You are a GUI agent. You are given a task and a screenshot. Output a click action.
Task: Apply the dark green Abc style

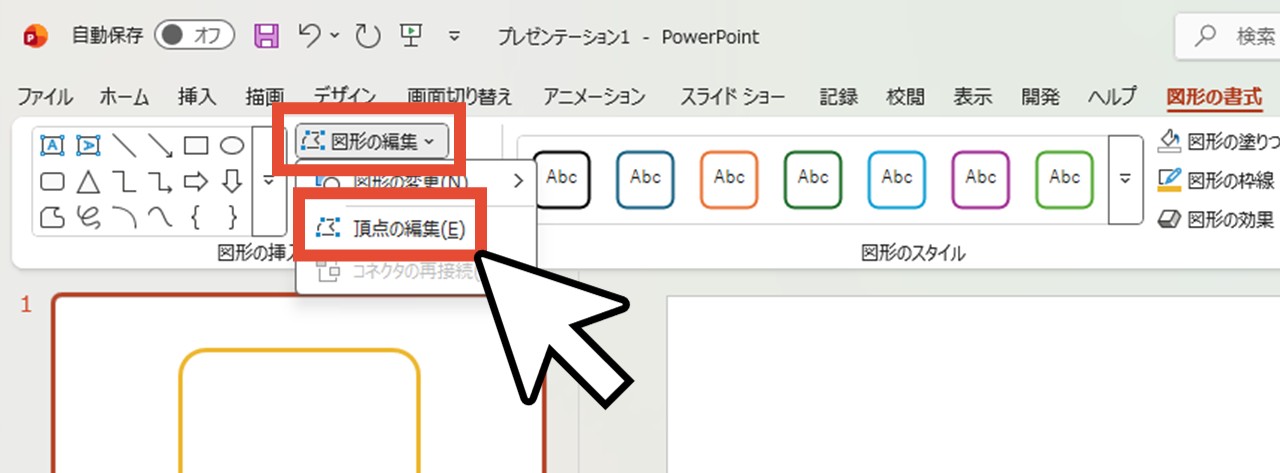tap(813, 178)
